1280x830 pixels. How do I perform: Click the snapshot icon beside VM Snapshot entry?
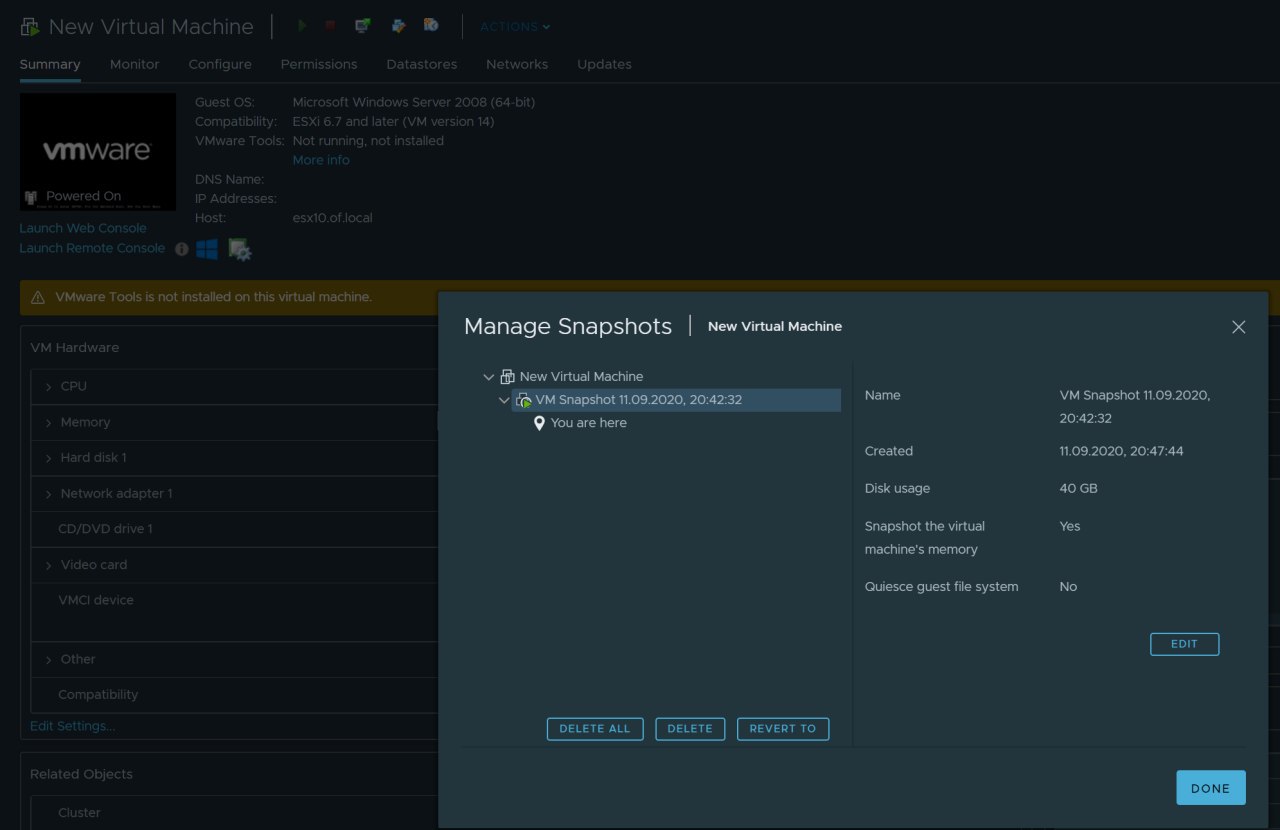pos(524,400)
